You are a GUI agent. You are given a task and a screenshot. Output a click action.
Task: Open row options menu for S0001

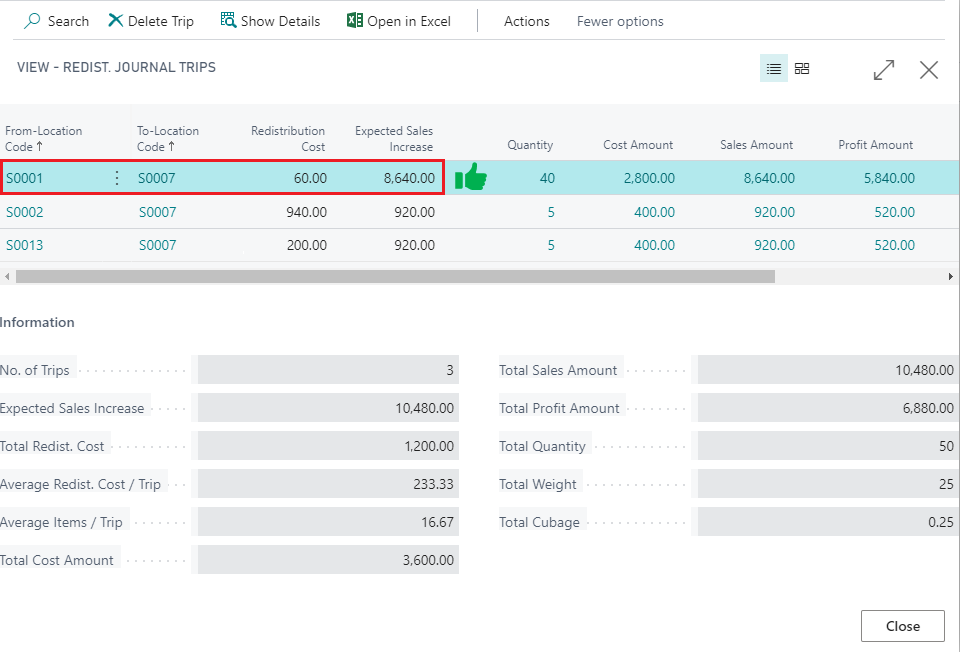(x=116, y=178)
